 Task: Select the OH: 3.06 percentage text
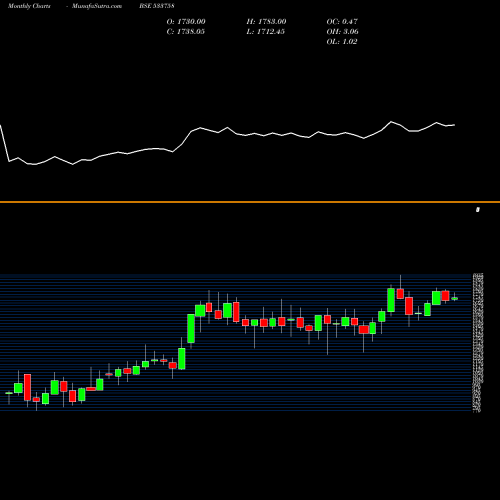[x=343, y=32]
